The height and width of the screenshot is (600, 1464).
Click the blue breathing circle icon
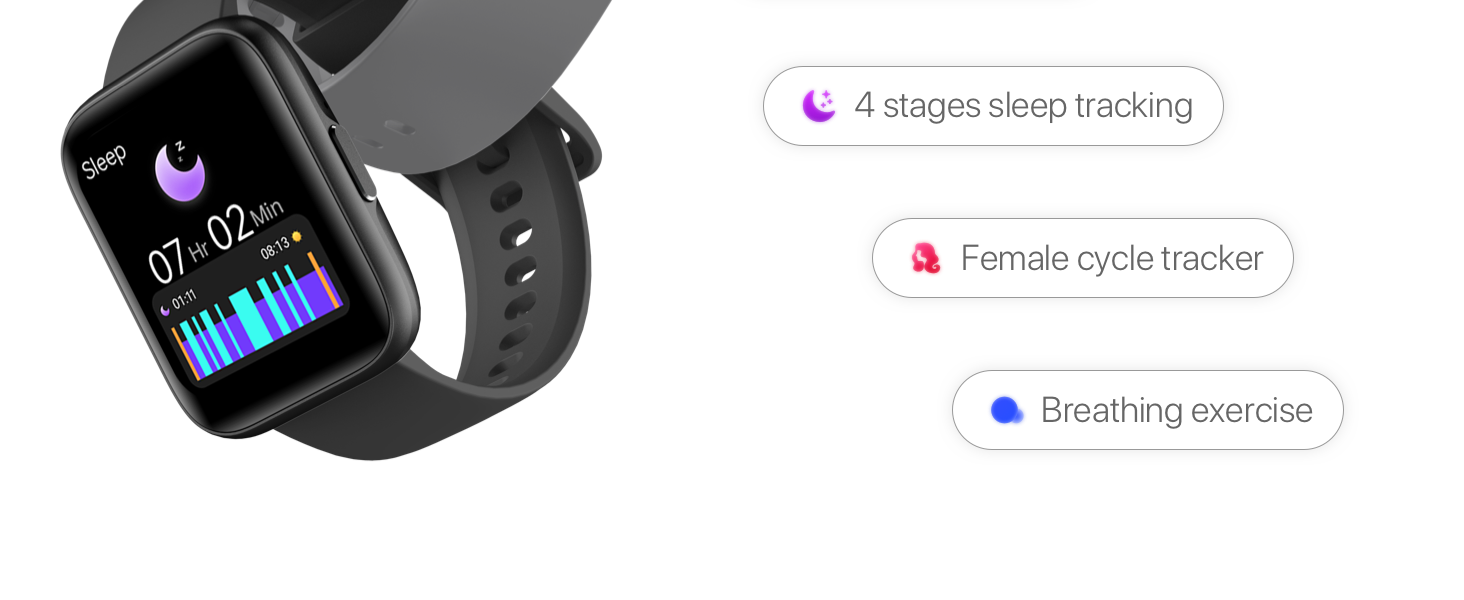(1006, 410)
